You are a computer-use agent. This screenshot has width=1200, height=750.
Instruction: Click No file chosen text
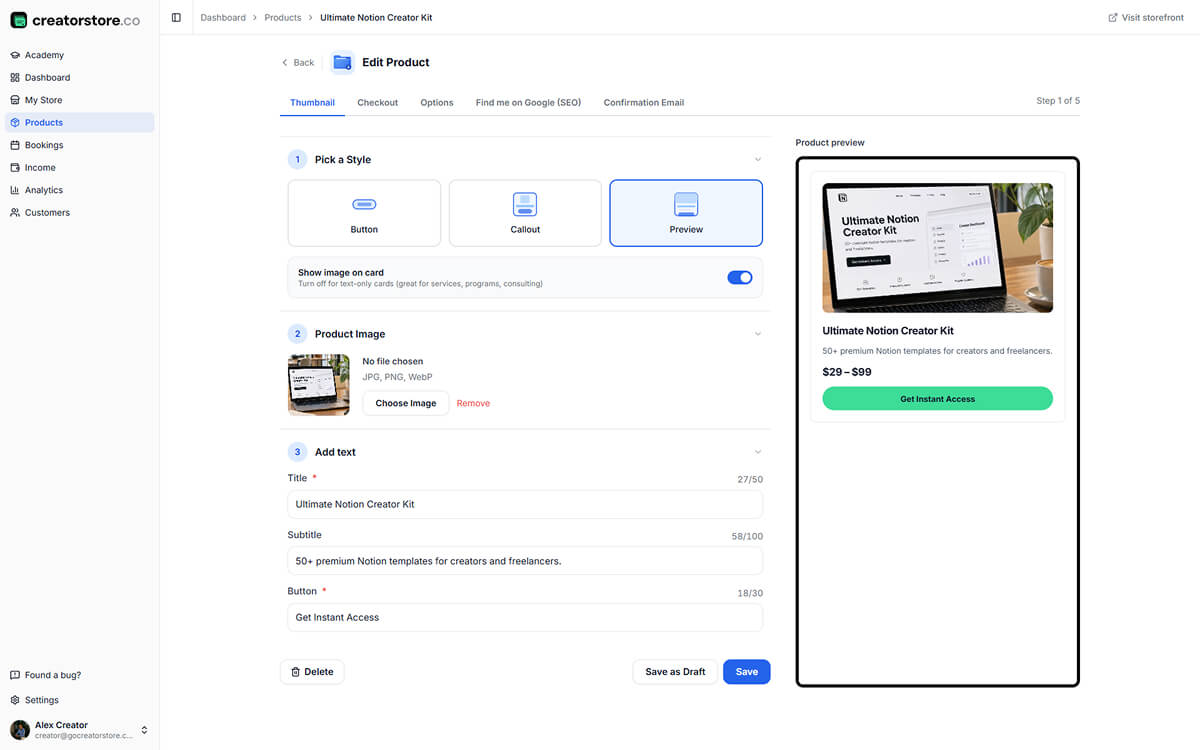click(x=393, y=361)
